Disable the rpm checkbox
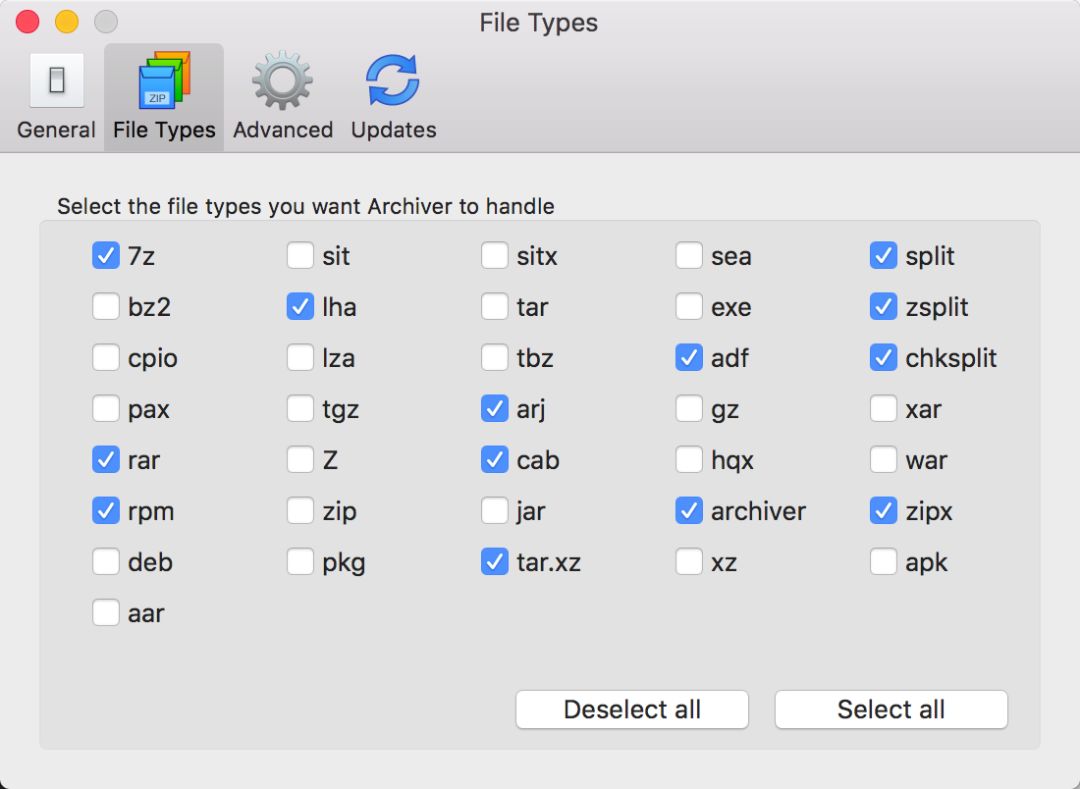 click(x=105, y=511)
